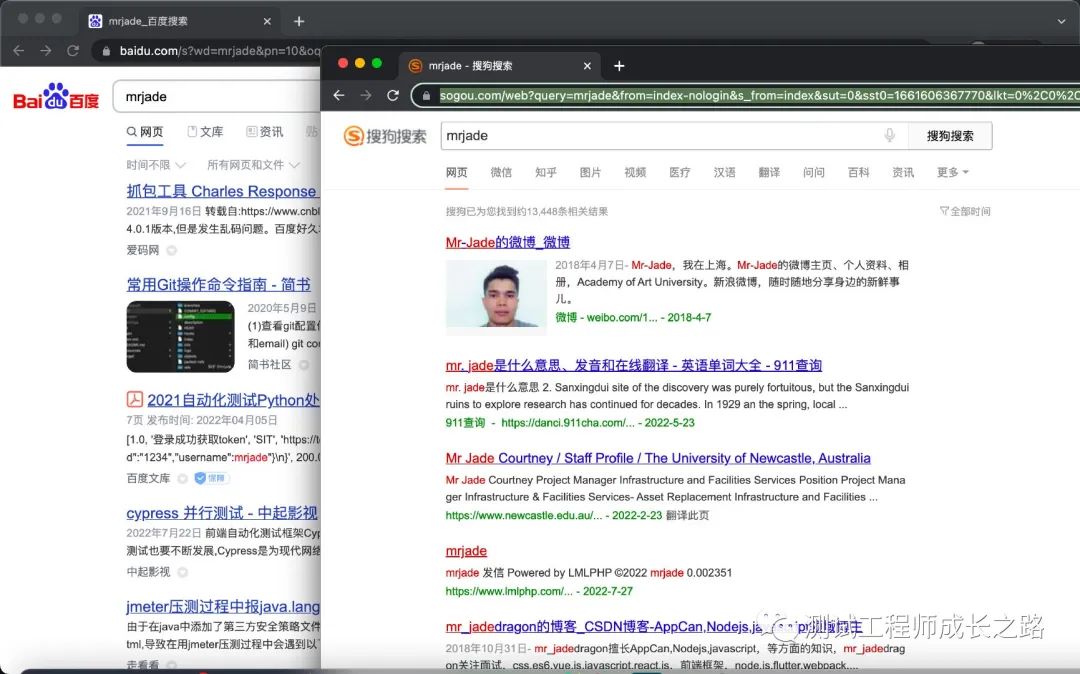Open 常用Git操作命令指南 - 简书 result

coord(218,284)
